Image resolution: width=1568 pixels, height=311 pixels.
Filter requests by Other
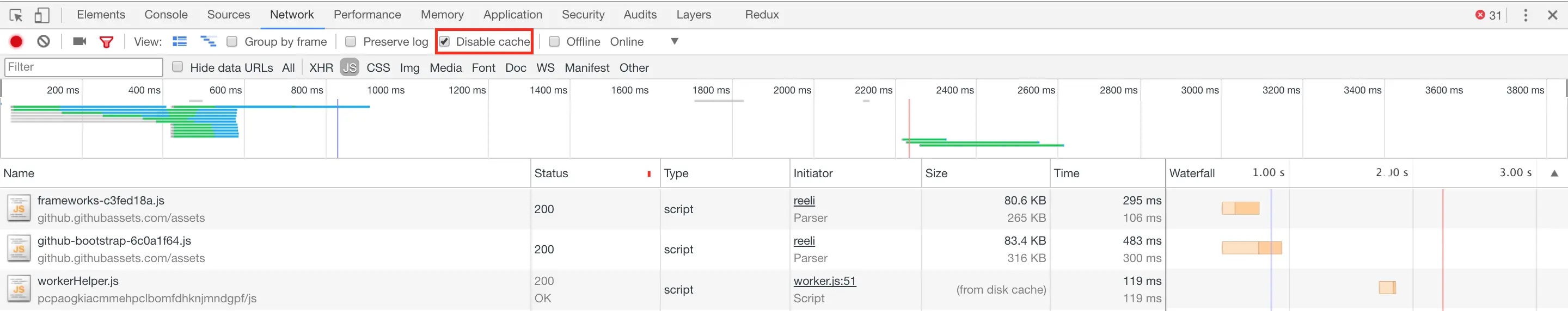click(x=634, y=67)
